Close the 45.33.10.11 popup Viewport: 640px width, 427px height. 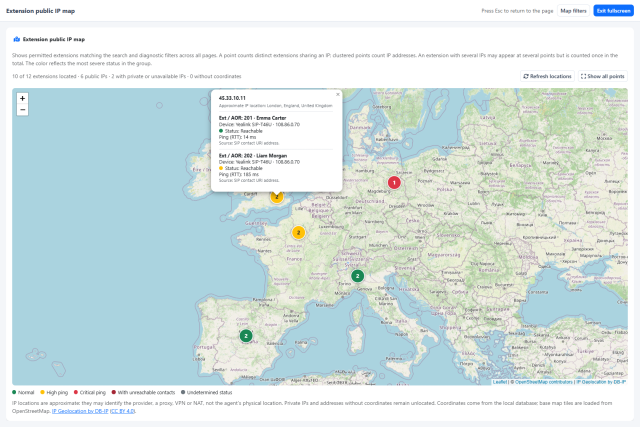tap(338, 94)
